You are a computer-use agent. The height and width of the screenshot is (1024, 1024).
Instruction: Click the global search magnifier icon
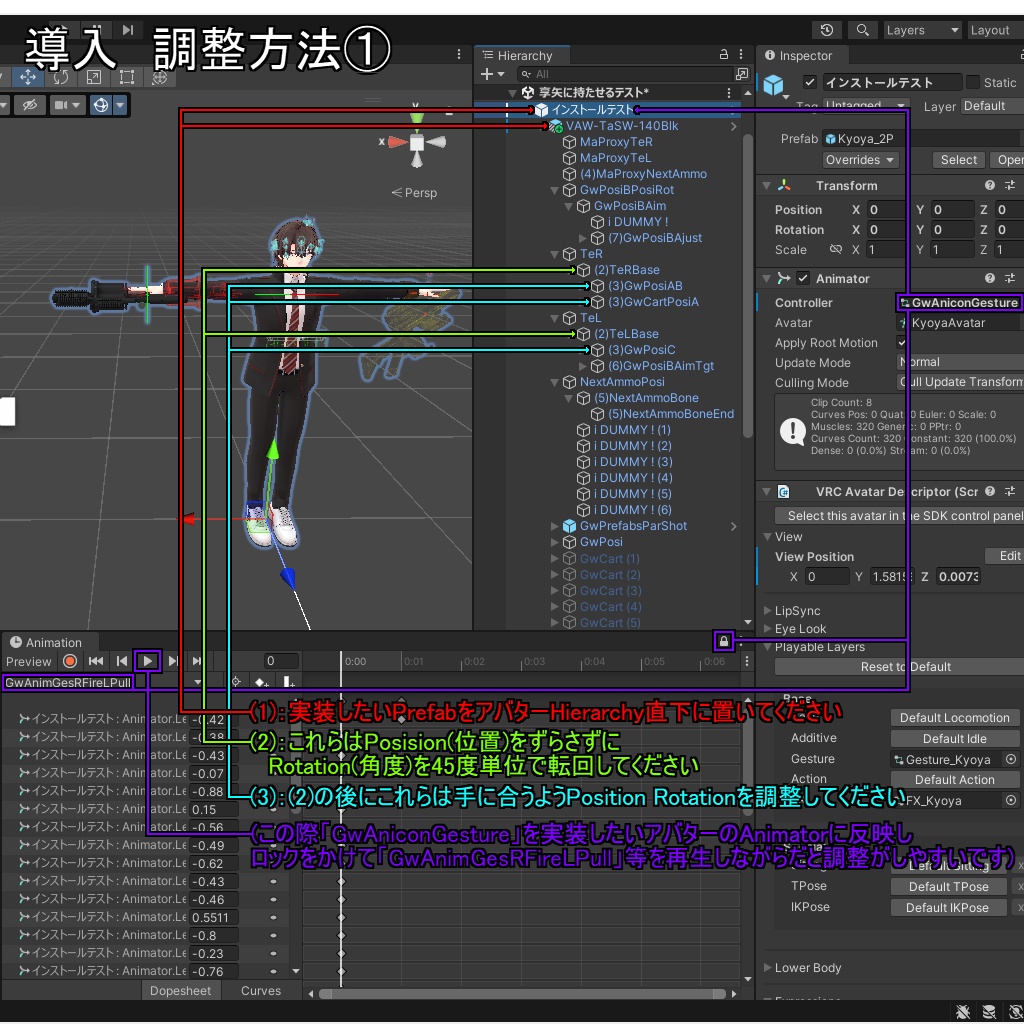coord(862,30)
